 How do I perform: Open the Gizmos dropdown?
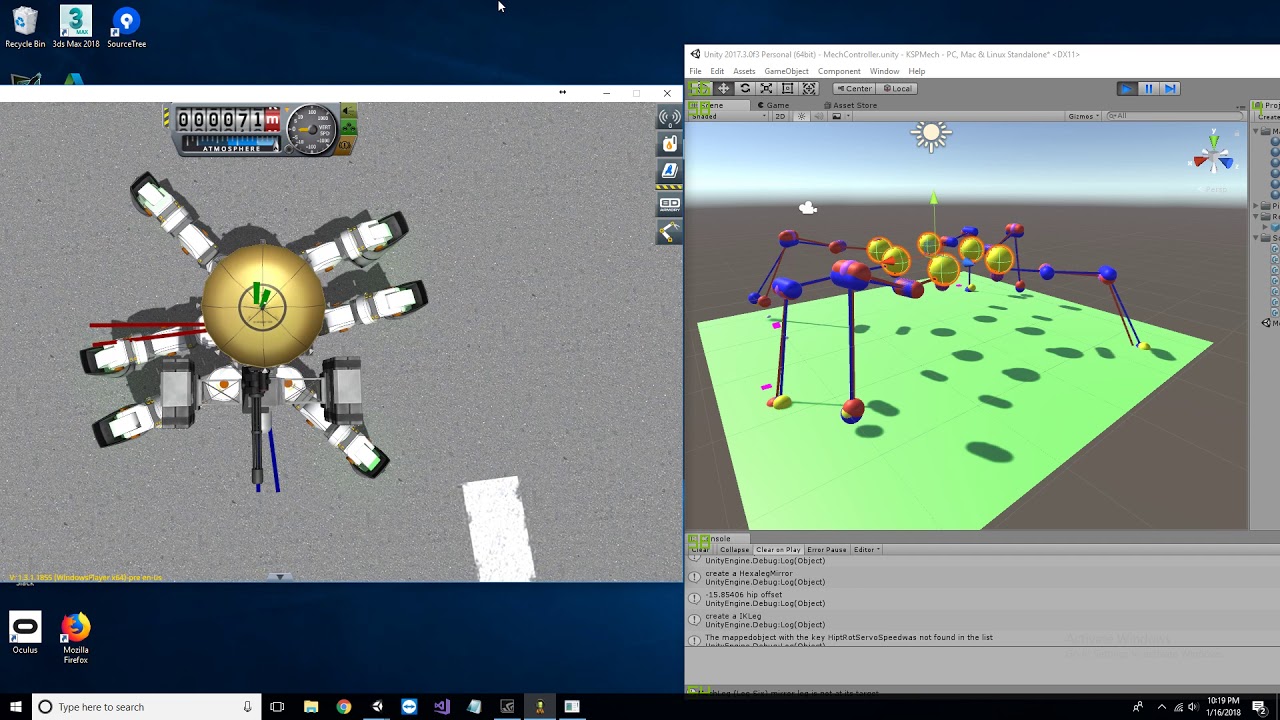(1083, 116)
